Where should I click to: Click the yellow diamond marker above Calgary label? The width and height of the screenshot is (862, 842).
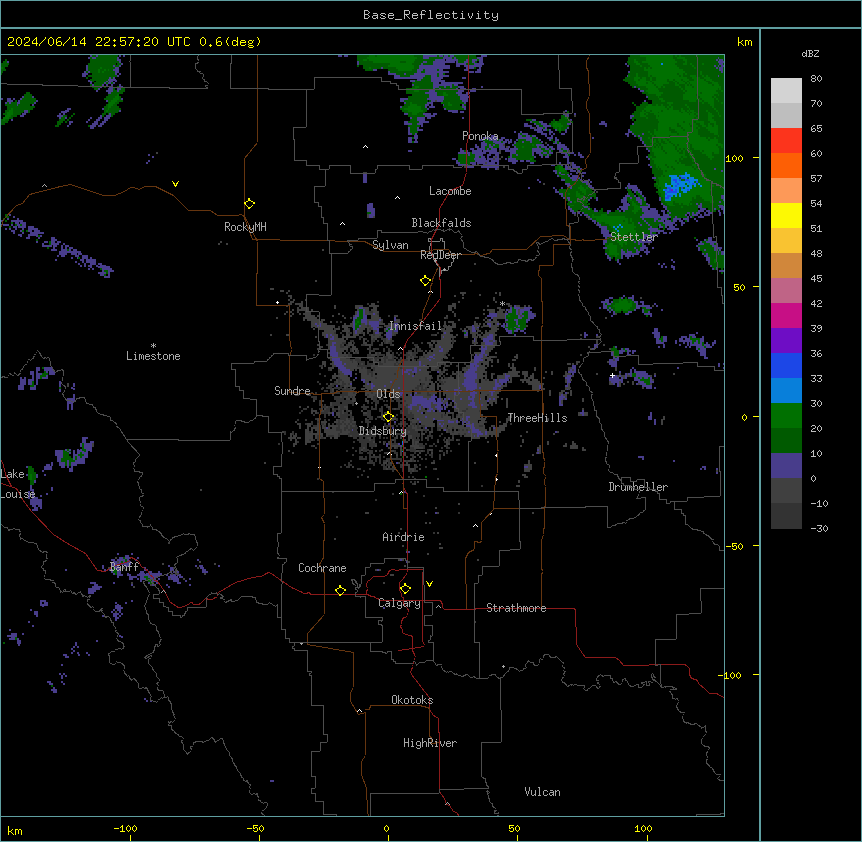(x=405, y=589)
